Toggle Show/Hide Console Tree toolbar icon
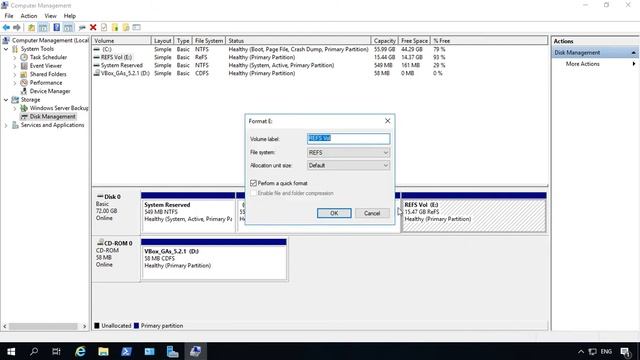 tap(43, 27)
